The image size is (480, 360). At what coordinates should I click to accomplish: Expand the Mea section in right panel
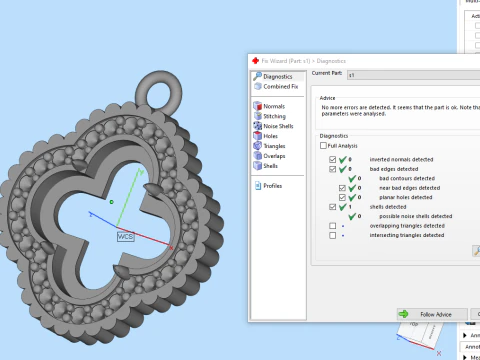[465, 358]
